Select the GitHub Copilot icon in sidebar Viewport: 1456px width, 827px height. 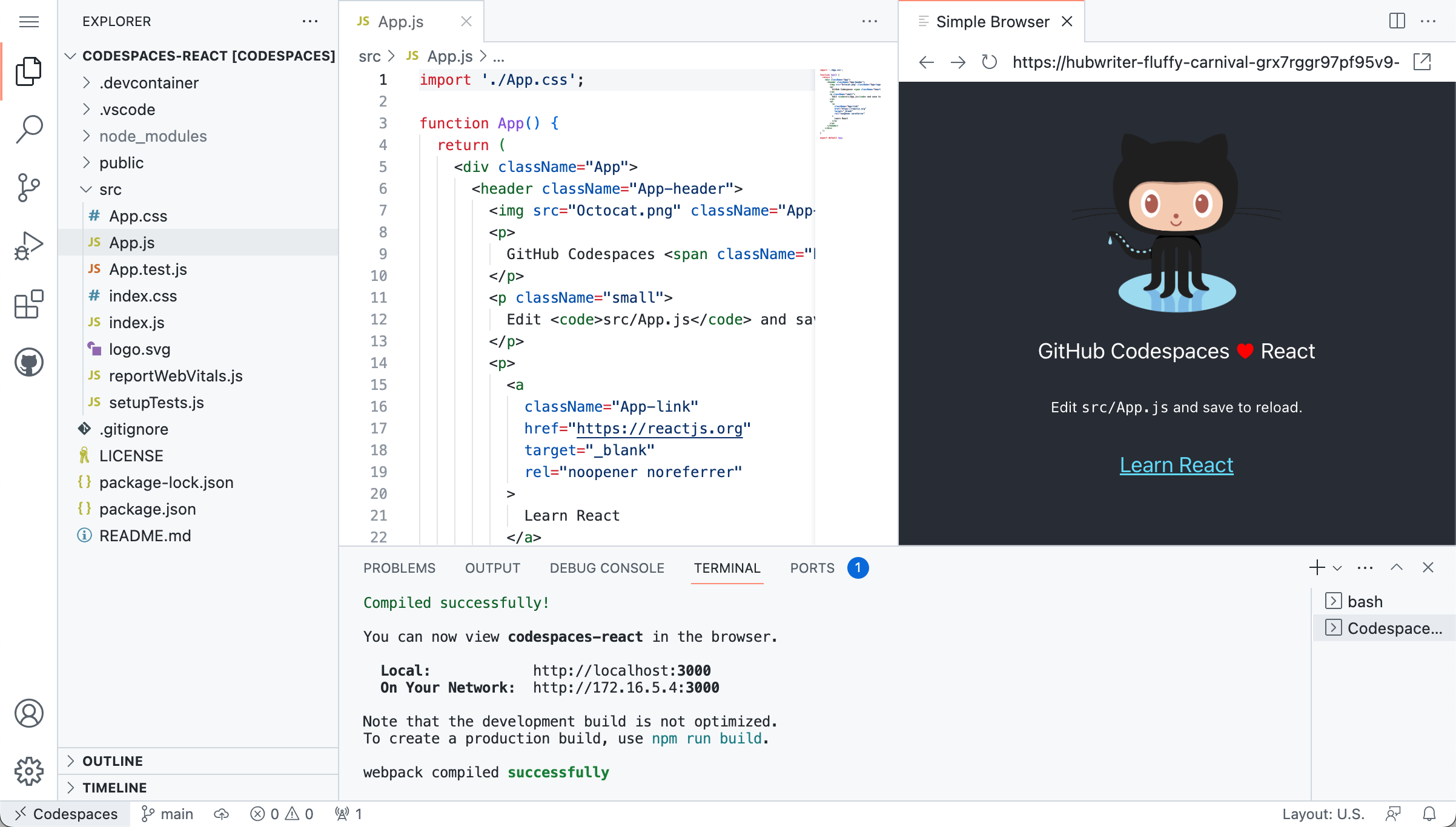pyautogui.click(x=29, y=362)
